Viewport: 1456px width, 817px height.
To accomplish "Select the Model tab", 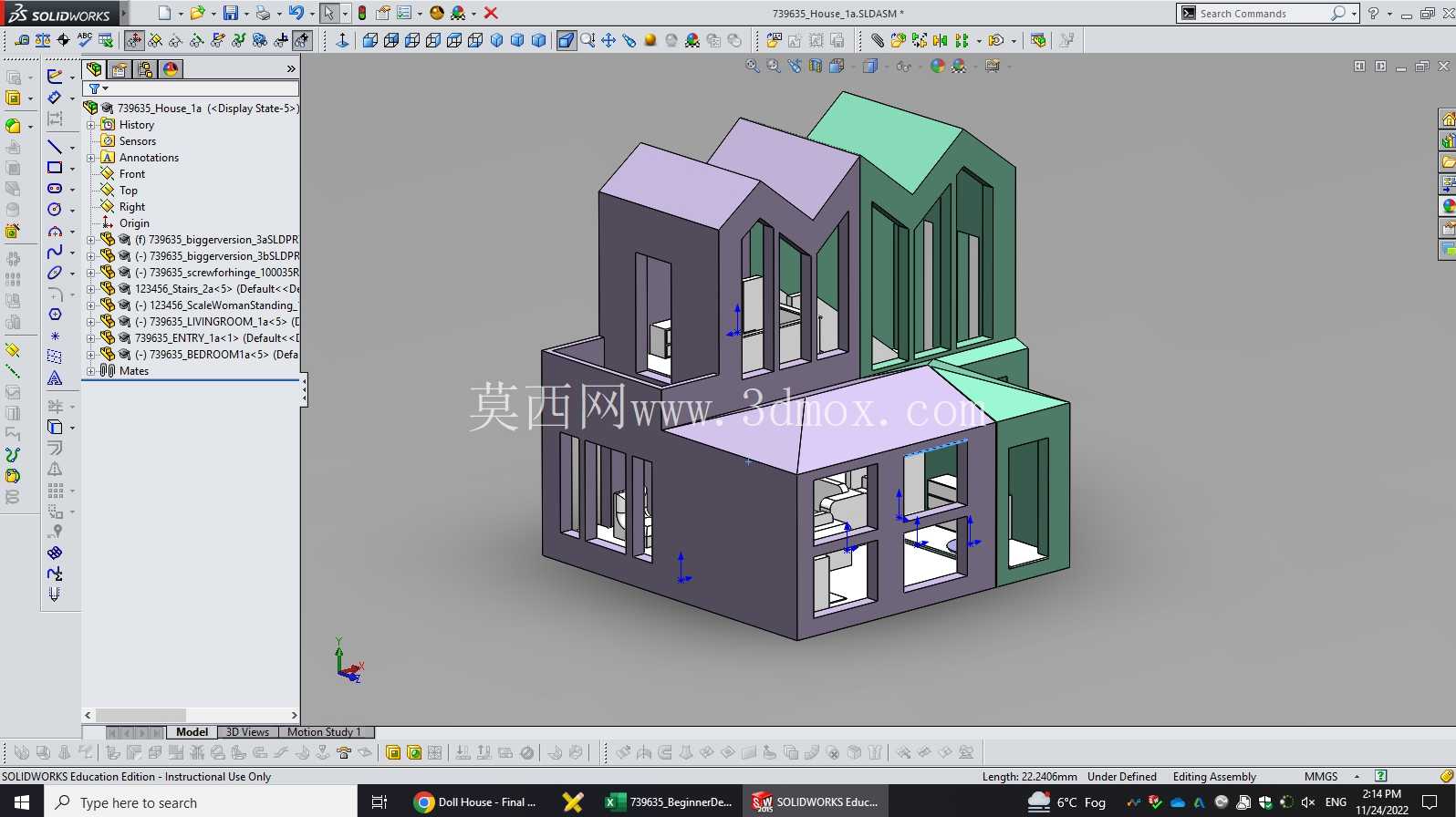I will pyautogui.click(x=192, y=732).
